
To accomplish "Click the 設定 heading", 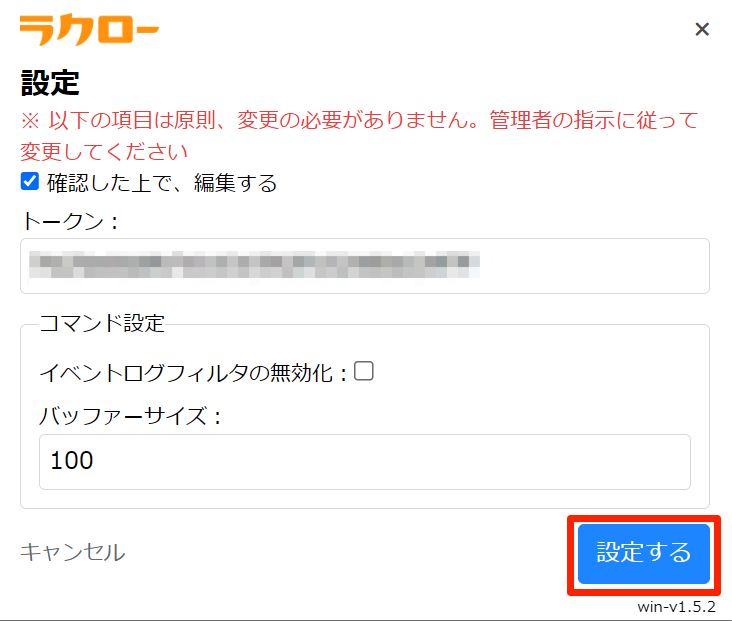I will 49,84.
